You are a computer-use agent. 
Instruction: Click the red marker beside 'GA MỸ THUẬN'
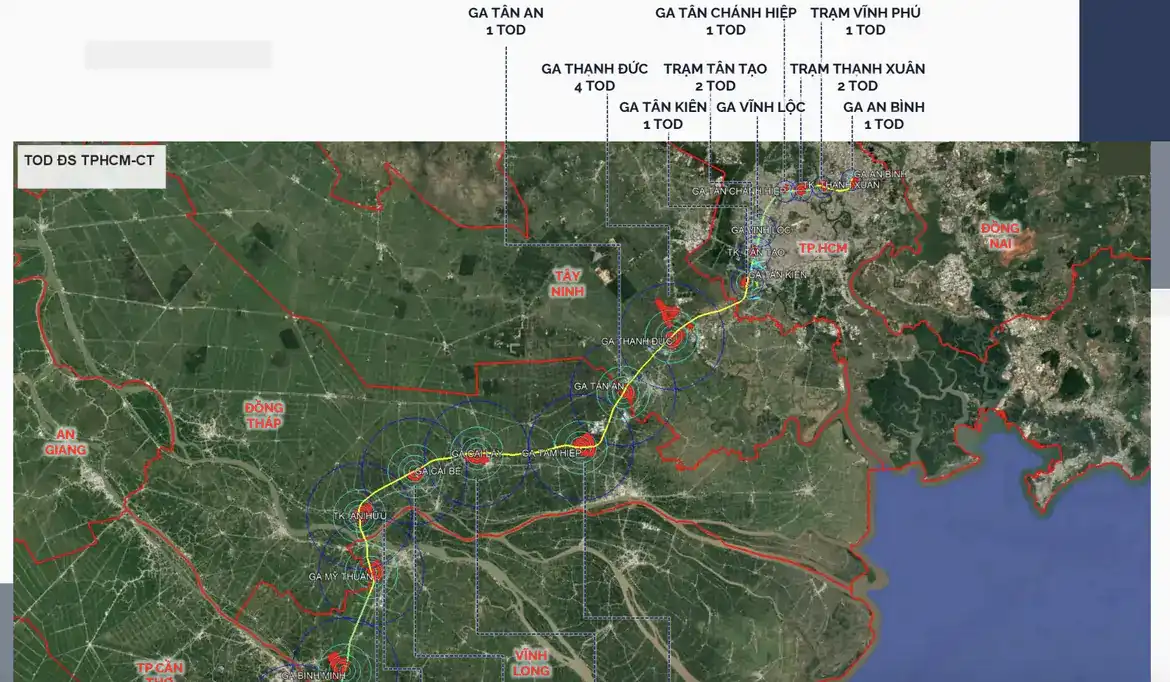(376, 572)
